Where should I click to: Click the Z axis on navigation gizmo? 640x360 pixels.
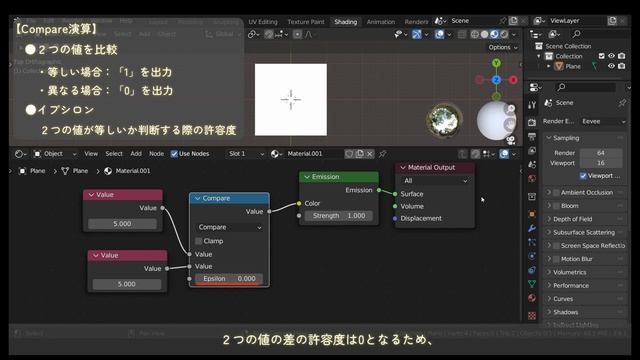point(496,80)
